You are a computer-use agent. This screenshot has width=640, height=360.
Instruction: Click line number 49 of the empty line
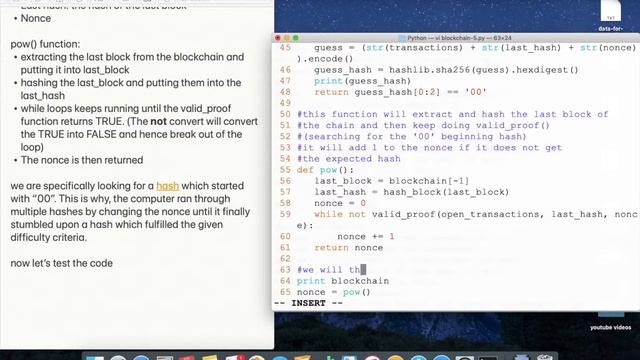click(285, 103)
